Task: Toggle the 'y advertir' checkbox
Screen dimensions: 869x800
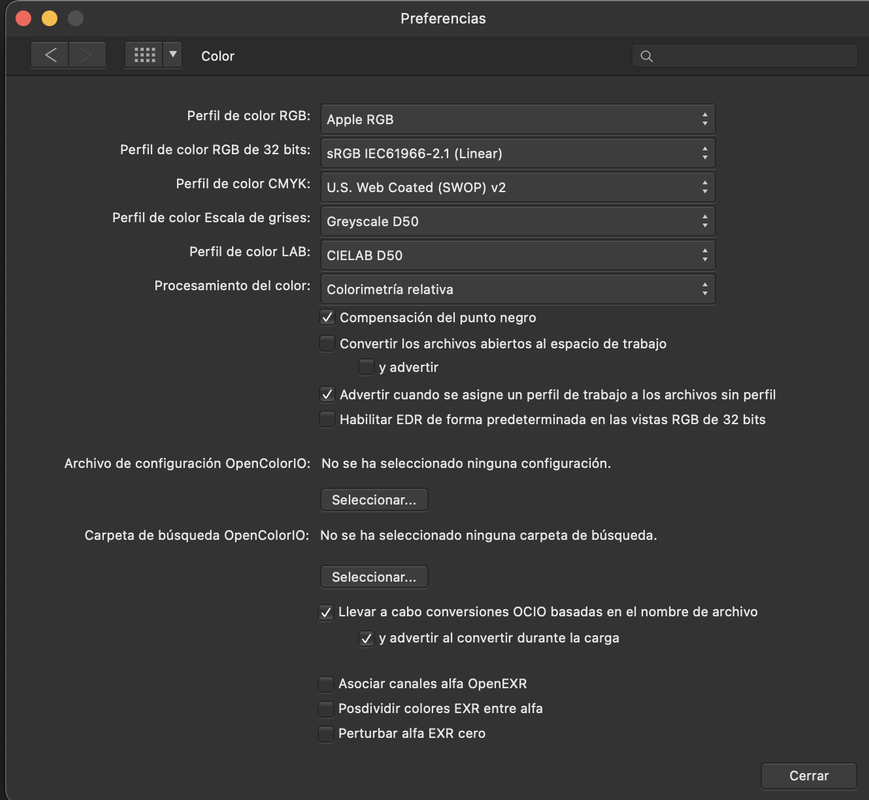Action: coord(366,367)
